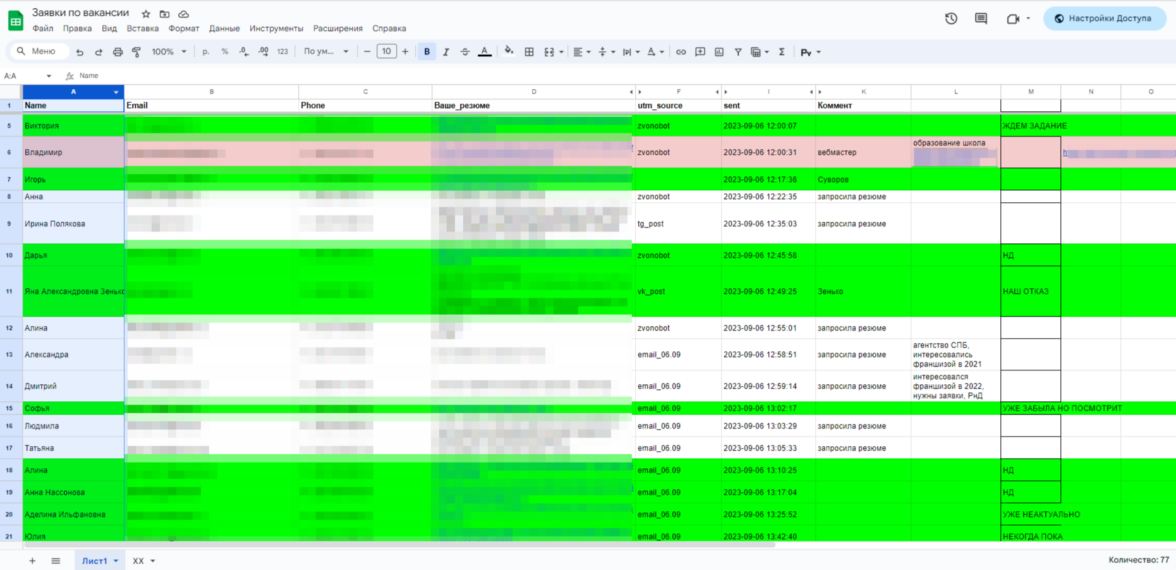Open the comments panel icon
The width and height of the screenshot is (1176, 570).
click(x=981, y=18)
